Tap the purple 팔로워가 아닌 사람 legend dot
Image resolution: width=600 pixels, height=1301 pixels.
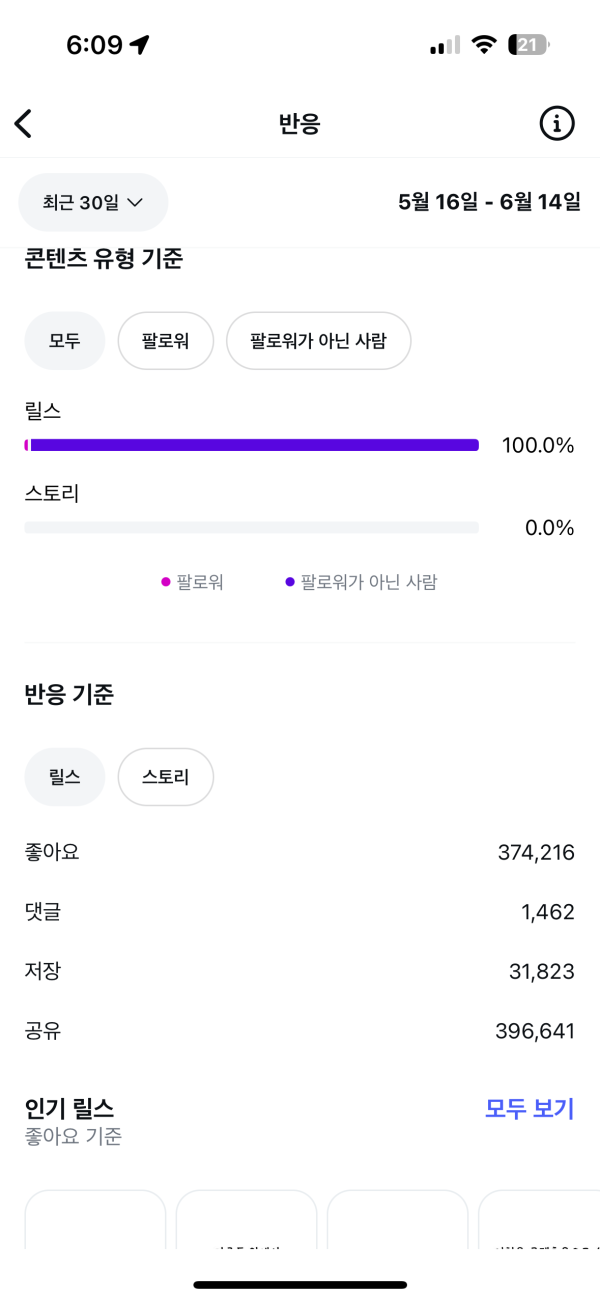(x=290, y=582)
